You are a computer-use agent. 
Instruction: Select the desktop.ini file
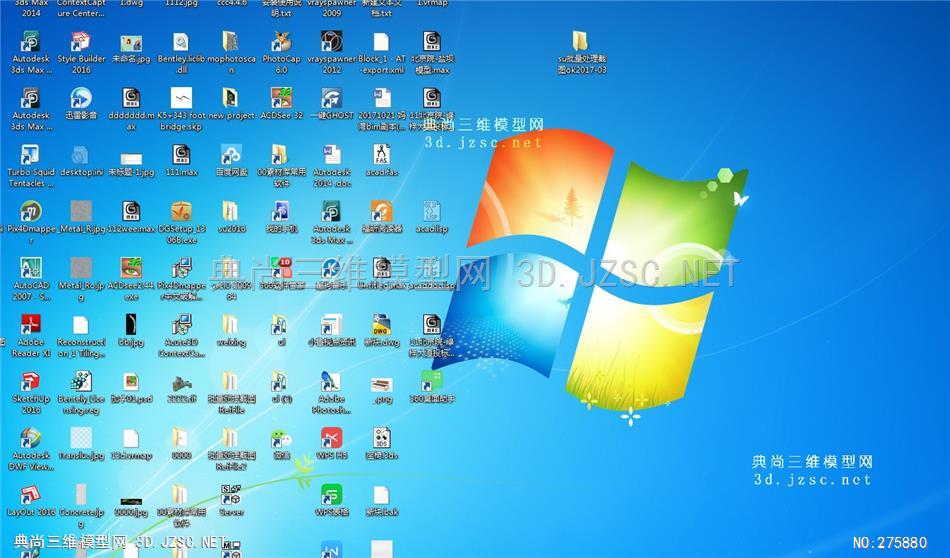81,155
